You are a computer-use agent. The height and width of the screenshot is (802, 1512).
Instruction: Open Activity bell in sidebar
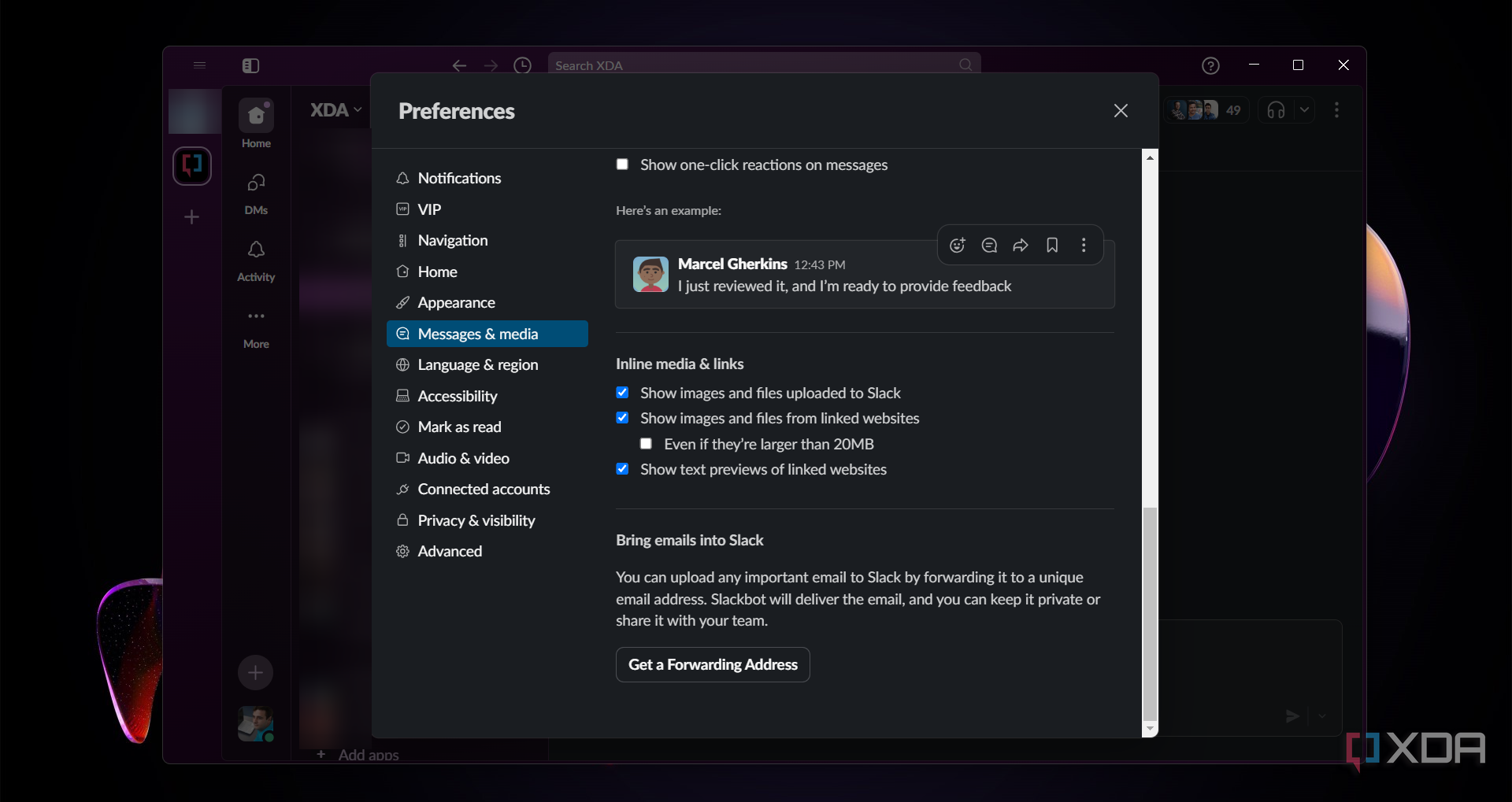pyautogui.click(x=256, y=261)
